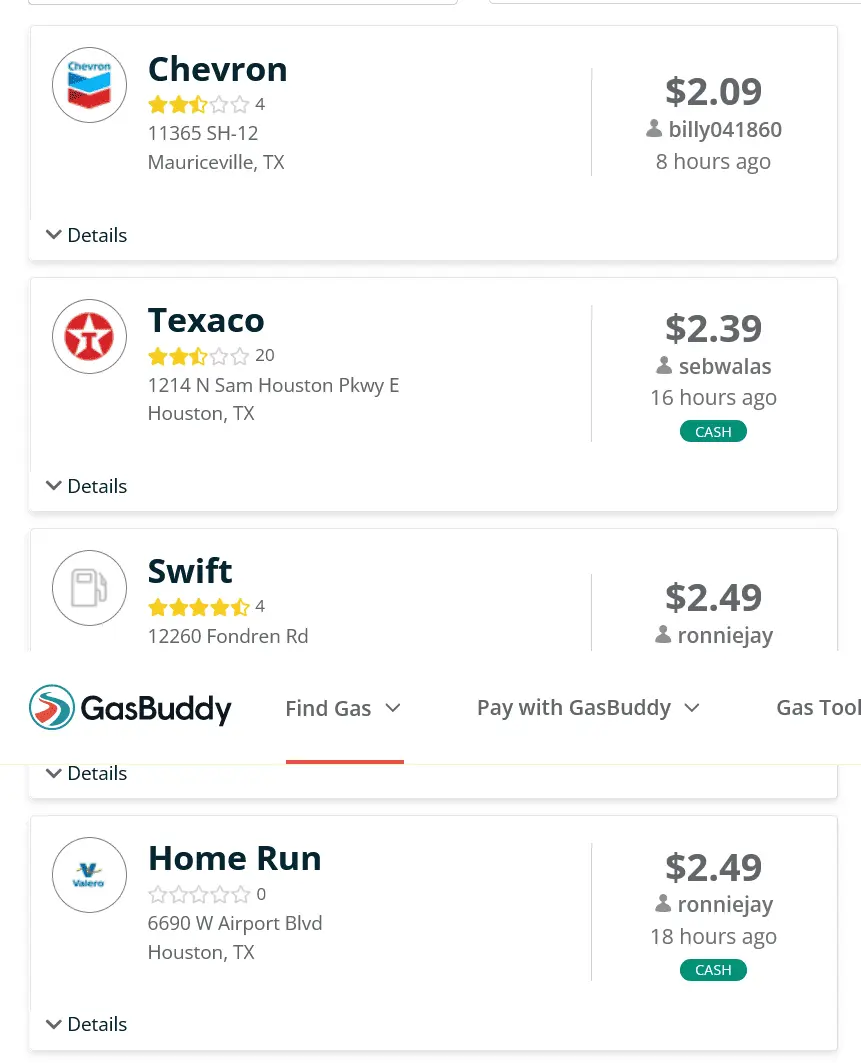Click the Swift station name heading

pos(190,571)
